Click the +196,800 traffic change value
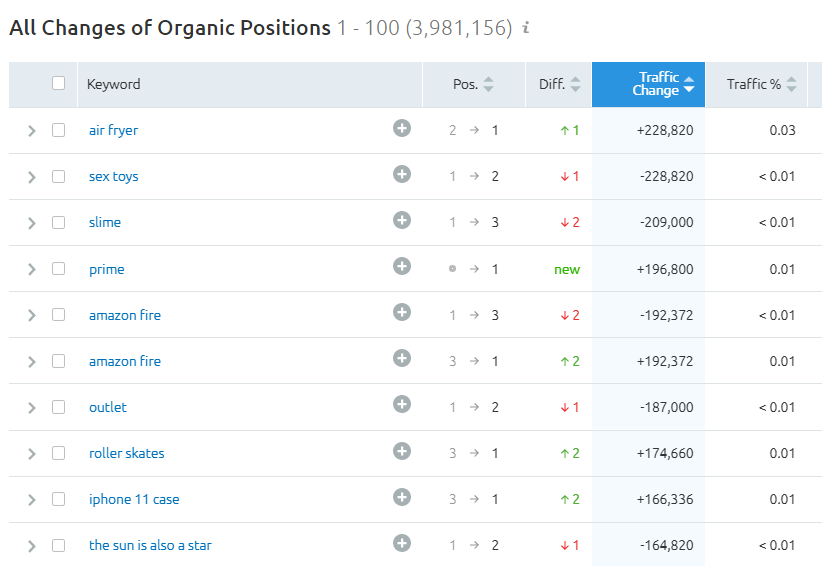The image size is (822, 566). pos(665,269)
